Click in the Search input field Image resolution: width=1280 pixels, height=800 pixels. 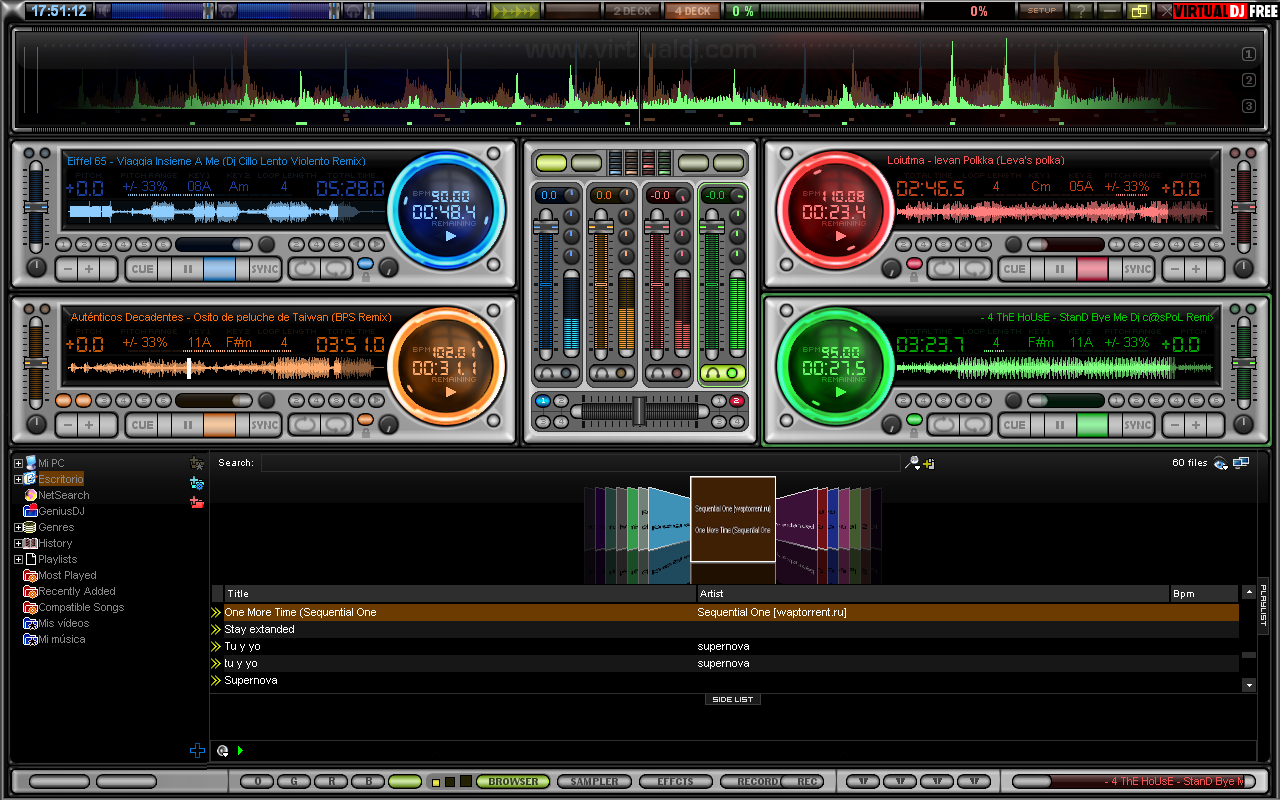coord(580,463)
